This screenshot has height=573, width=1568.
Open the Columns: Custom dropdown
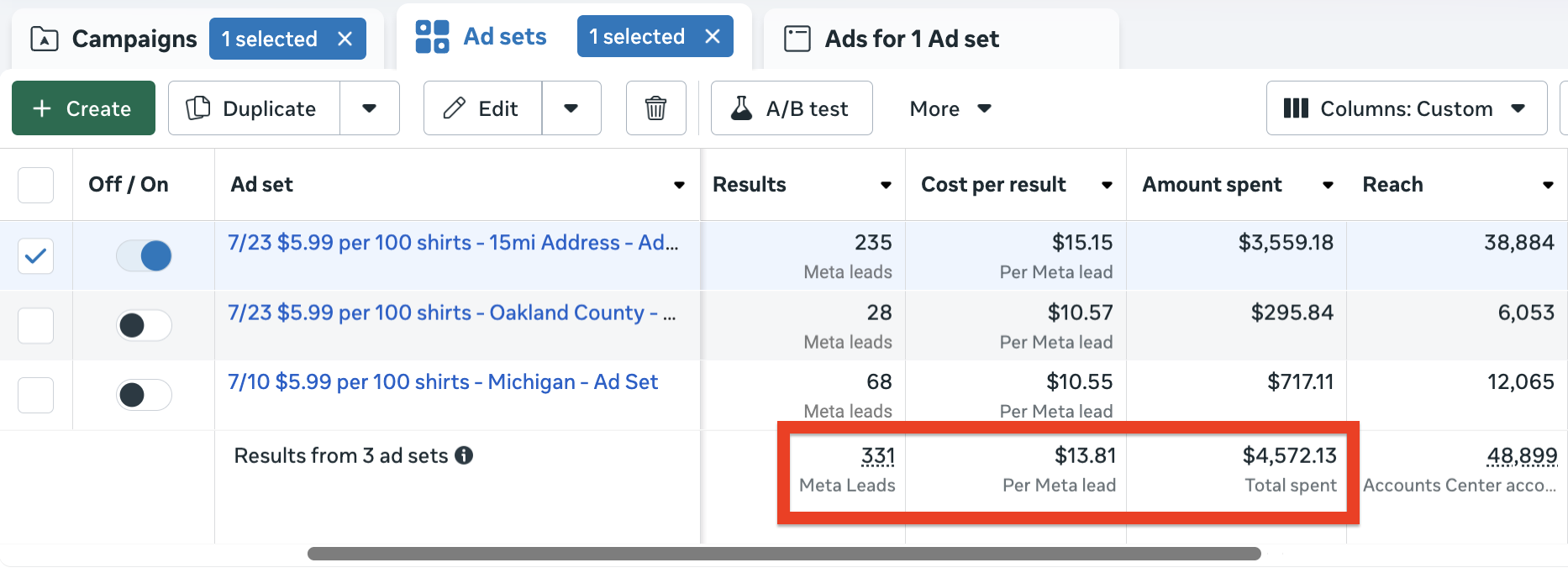[1406, 108]
